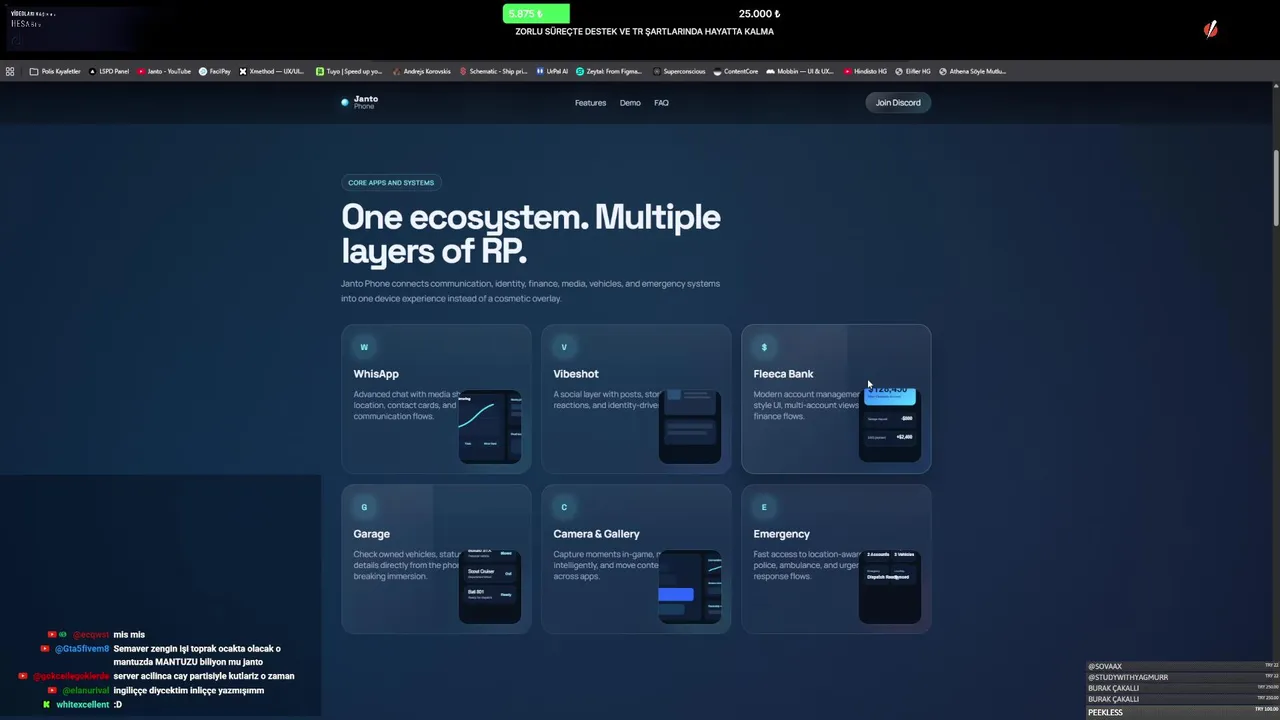Click the 'One ecosystem. Multiple layers of RP.' heading
This screenshot has height=720, width=1280.
[531, 233]
